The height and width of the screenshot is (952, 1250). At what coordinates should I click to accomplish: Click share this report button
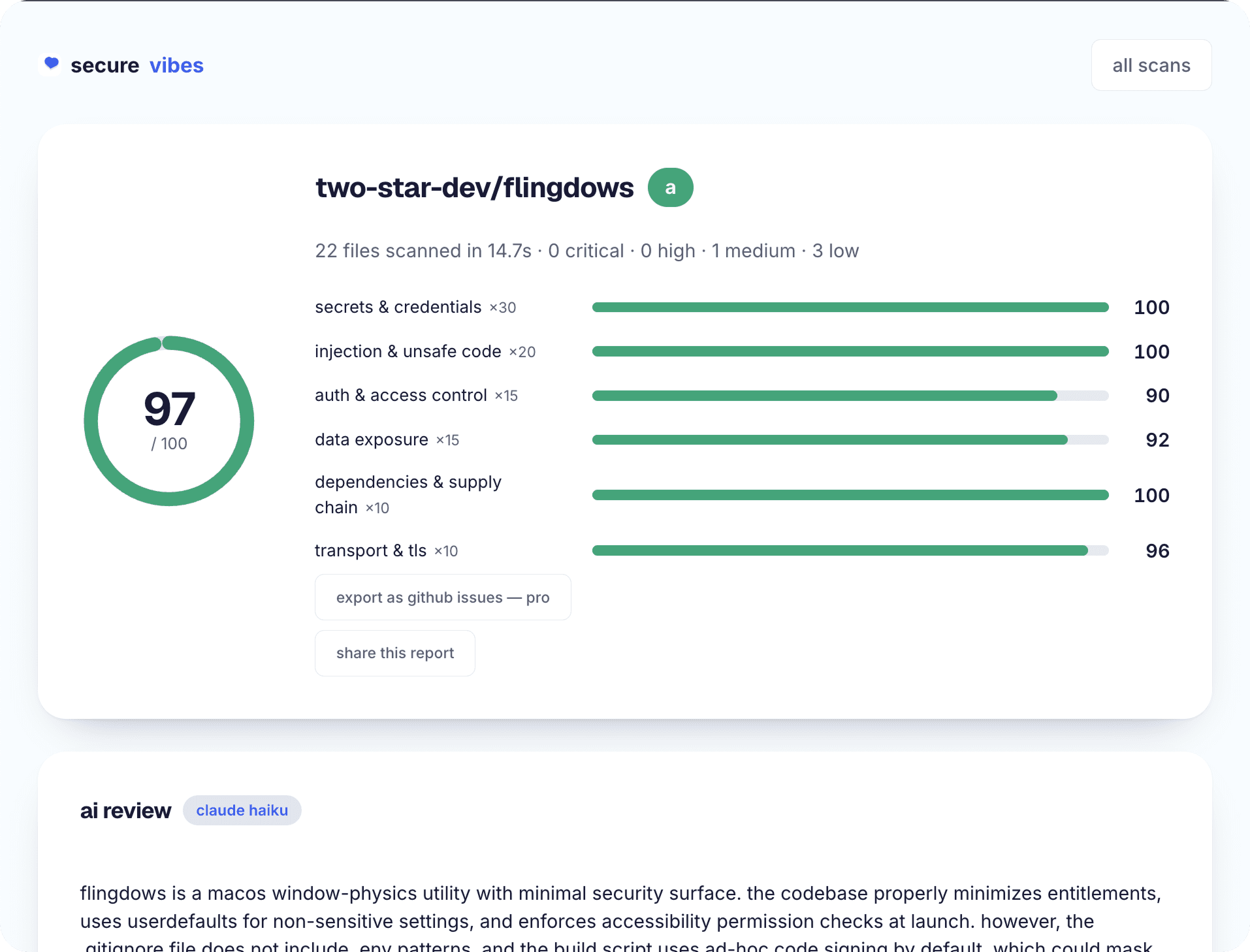394,653
